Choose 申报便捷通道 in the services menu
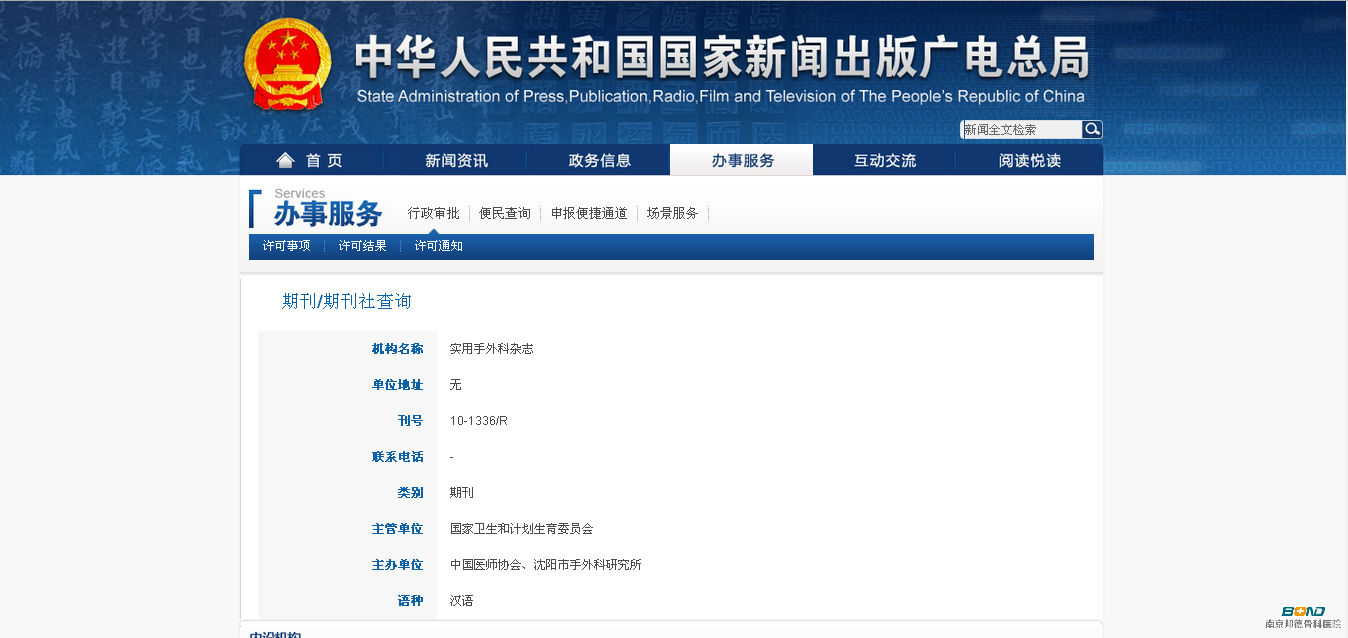The height and width of the screenshot is (638, 1348). click(x=589, y=213)
